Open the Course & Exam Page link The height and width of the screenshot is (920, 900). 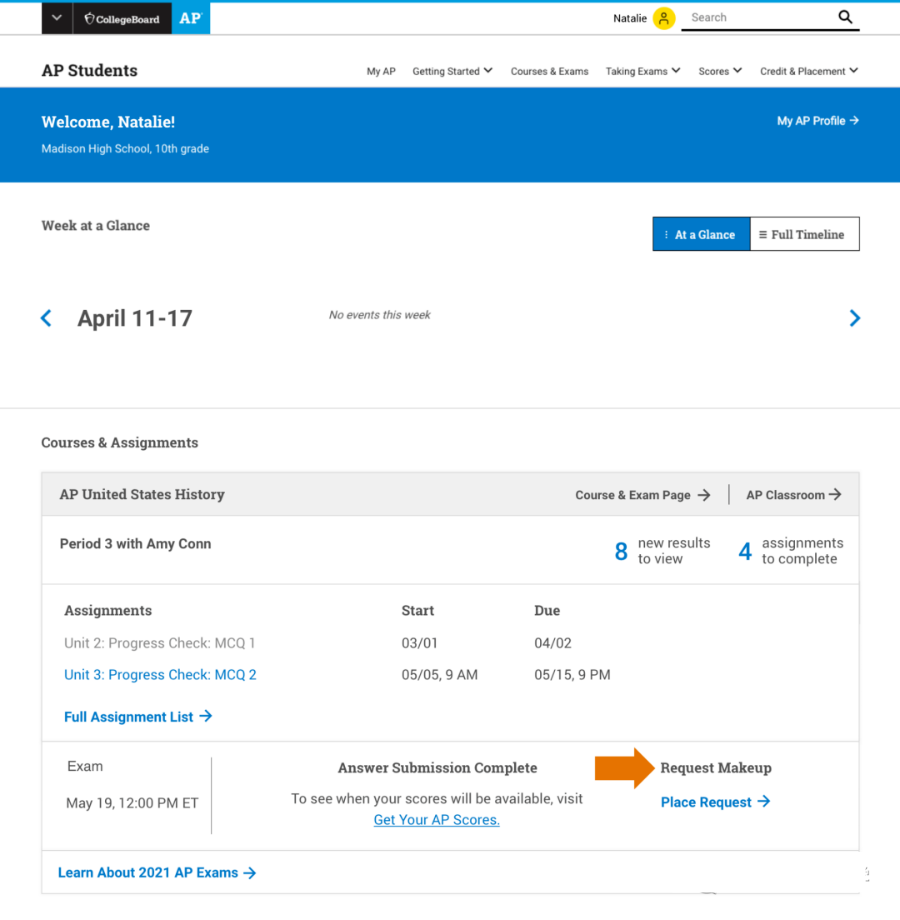pos(642,495)
